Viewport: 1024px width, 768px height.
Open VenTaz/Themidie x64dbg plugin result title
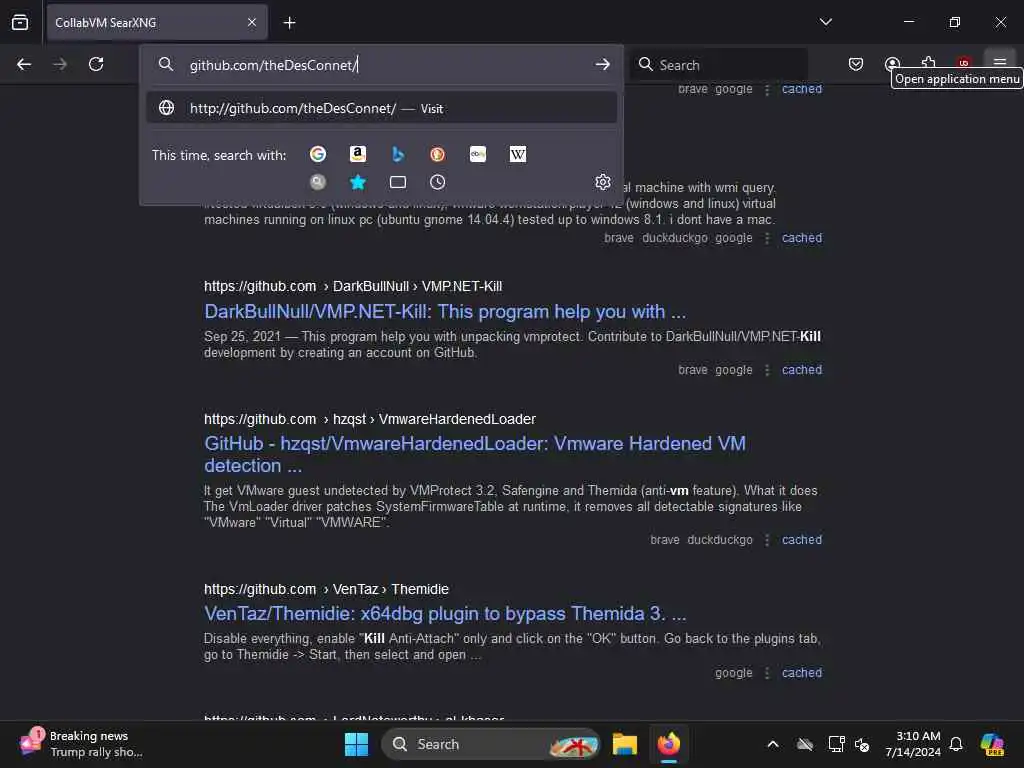click(x=445, y=614)
